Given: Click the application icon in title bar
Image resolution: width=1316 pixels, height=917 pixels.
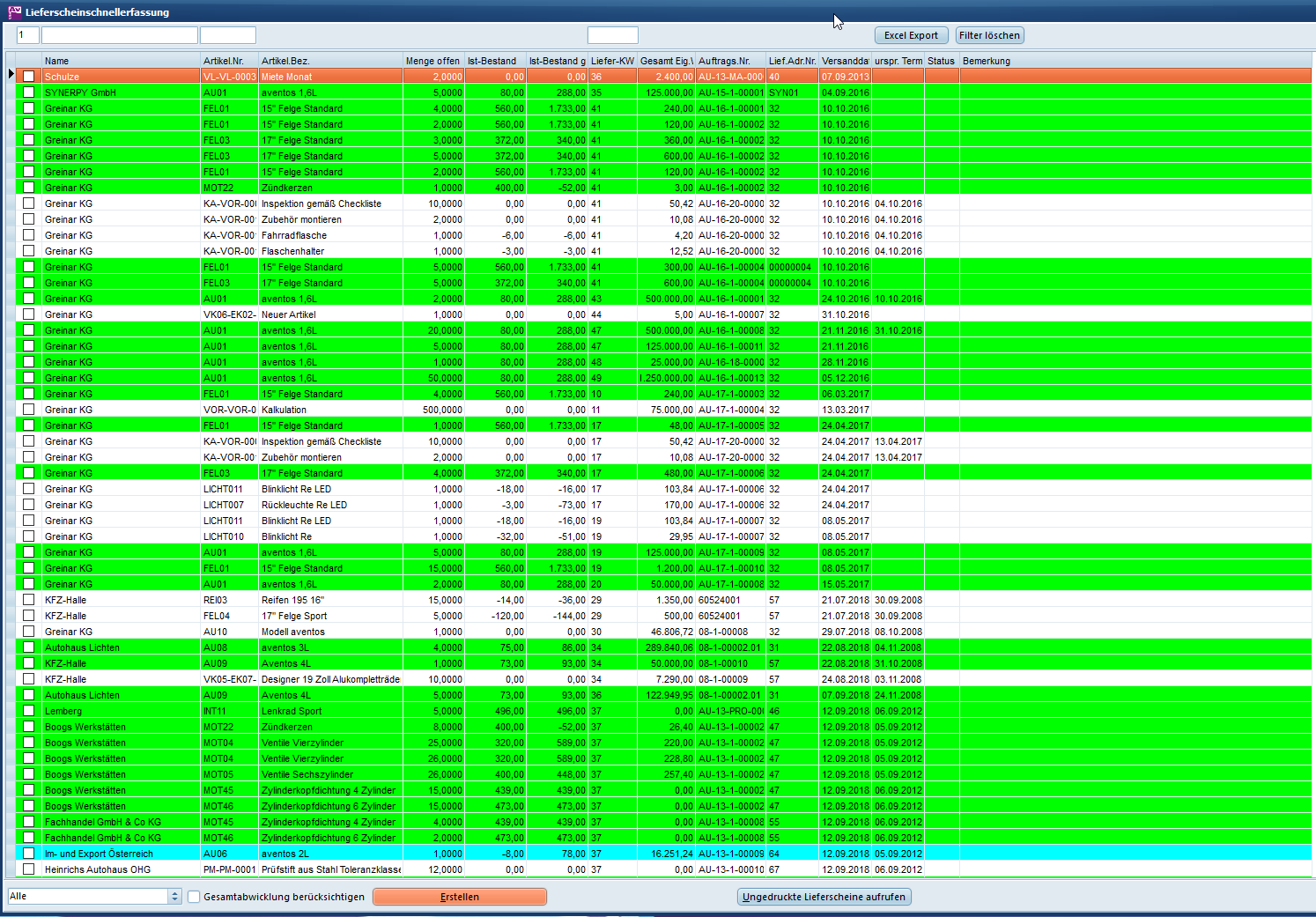Looking at the screenshot, I should [x=14, y=11].
